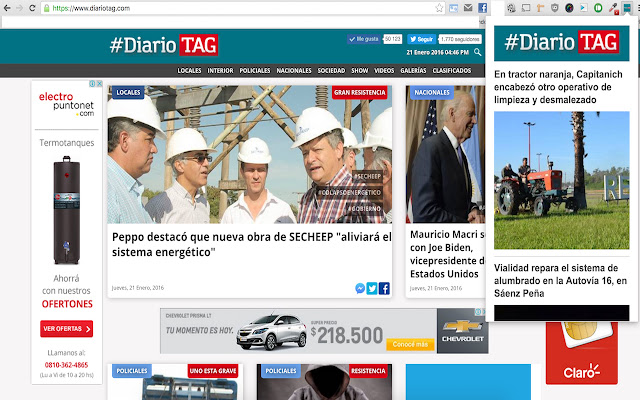Close the electropuntonet ad with X
Image resolution: width=640 pixels, height=400 pixels.
(99, 83)
